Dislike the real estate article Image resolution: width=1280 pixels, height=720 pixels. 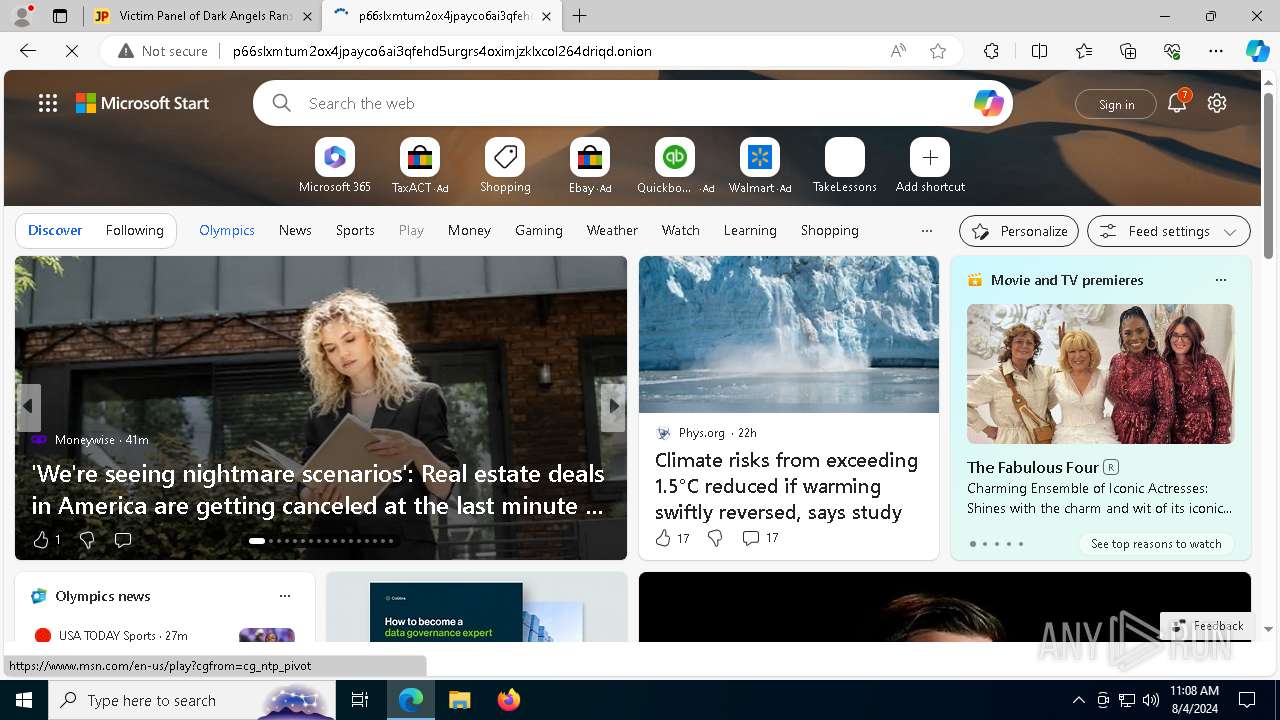[x=87, y=540]
